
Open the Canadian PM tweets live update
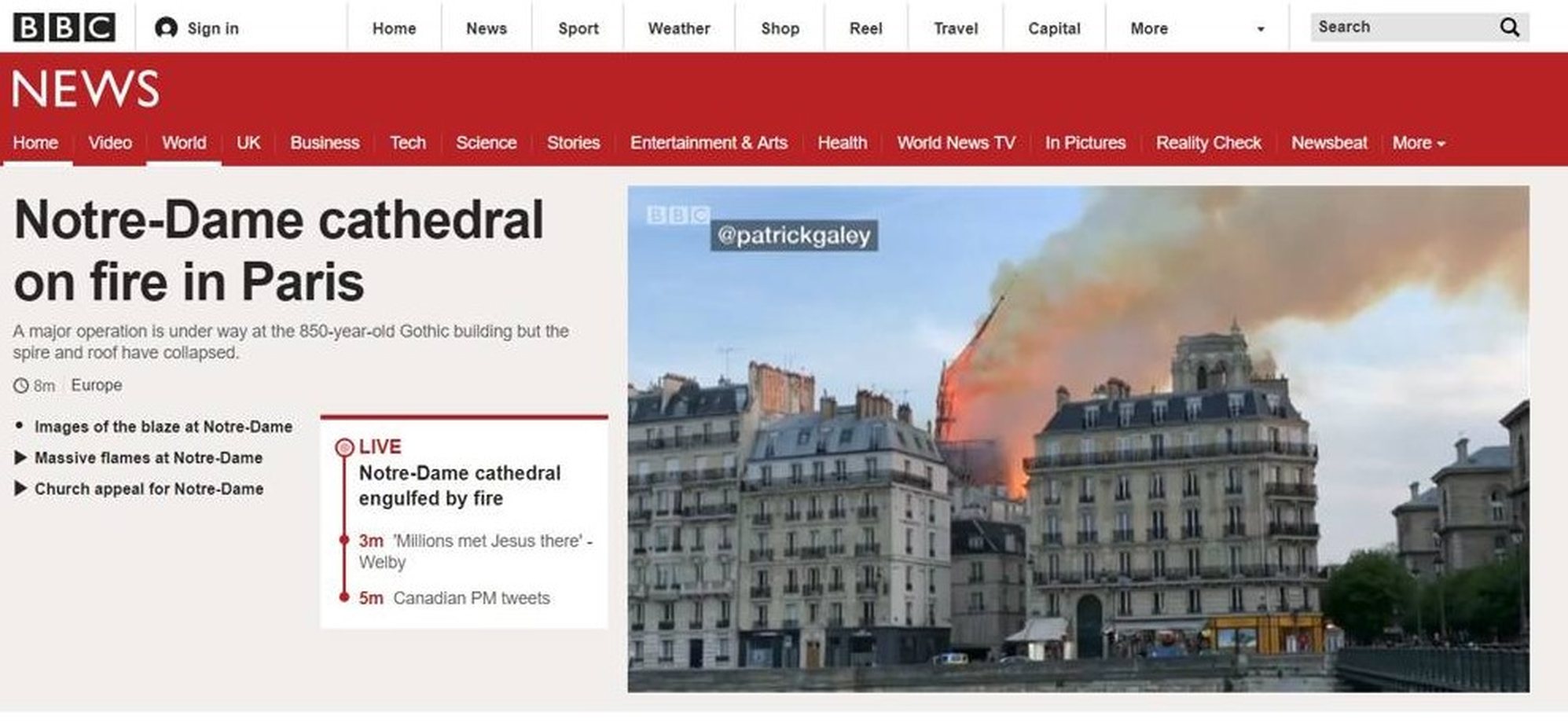[472, 598]
